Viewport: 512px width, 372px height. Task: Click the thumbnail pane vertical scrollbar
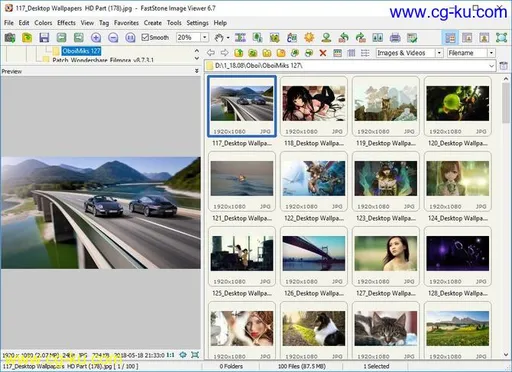[506, 103]
